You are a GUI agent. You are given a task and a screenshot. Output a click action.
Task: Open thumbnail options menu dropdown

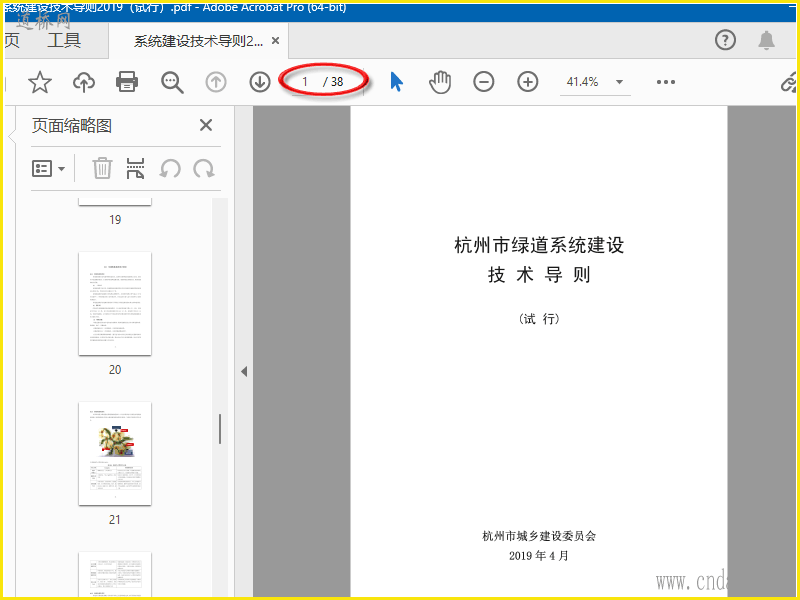pos(48,168)
